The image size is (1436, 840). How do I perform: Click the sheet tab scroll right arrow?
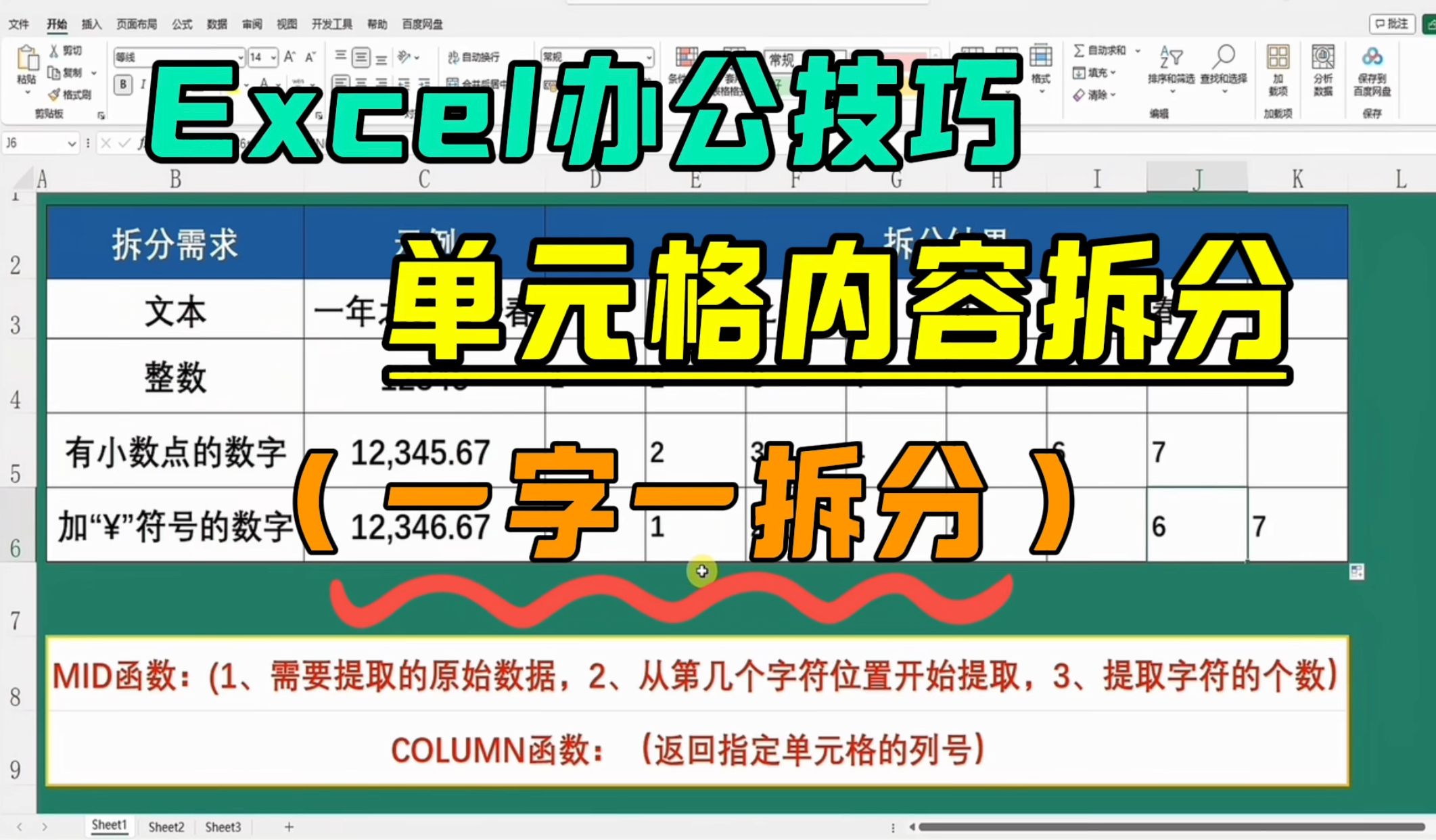pyautogui.click(x=45, y=826)
